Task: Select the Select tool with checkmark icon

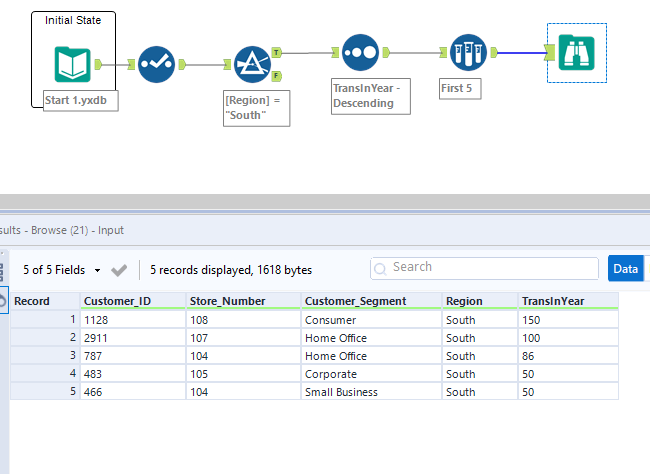Action: pyautogui.click(x=156, y=64)
